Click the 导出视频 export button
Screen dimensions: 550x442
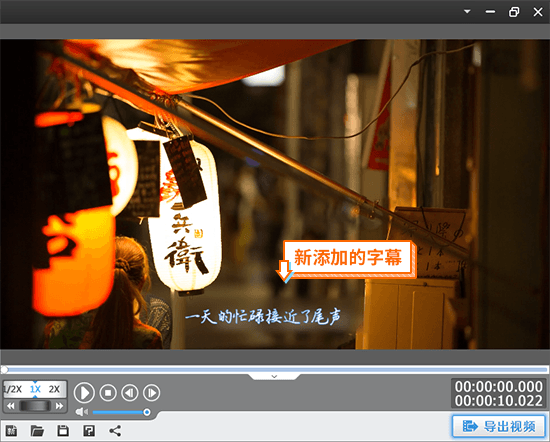click(499, 426)
